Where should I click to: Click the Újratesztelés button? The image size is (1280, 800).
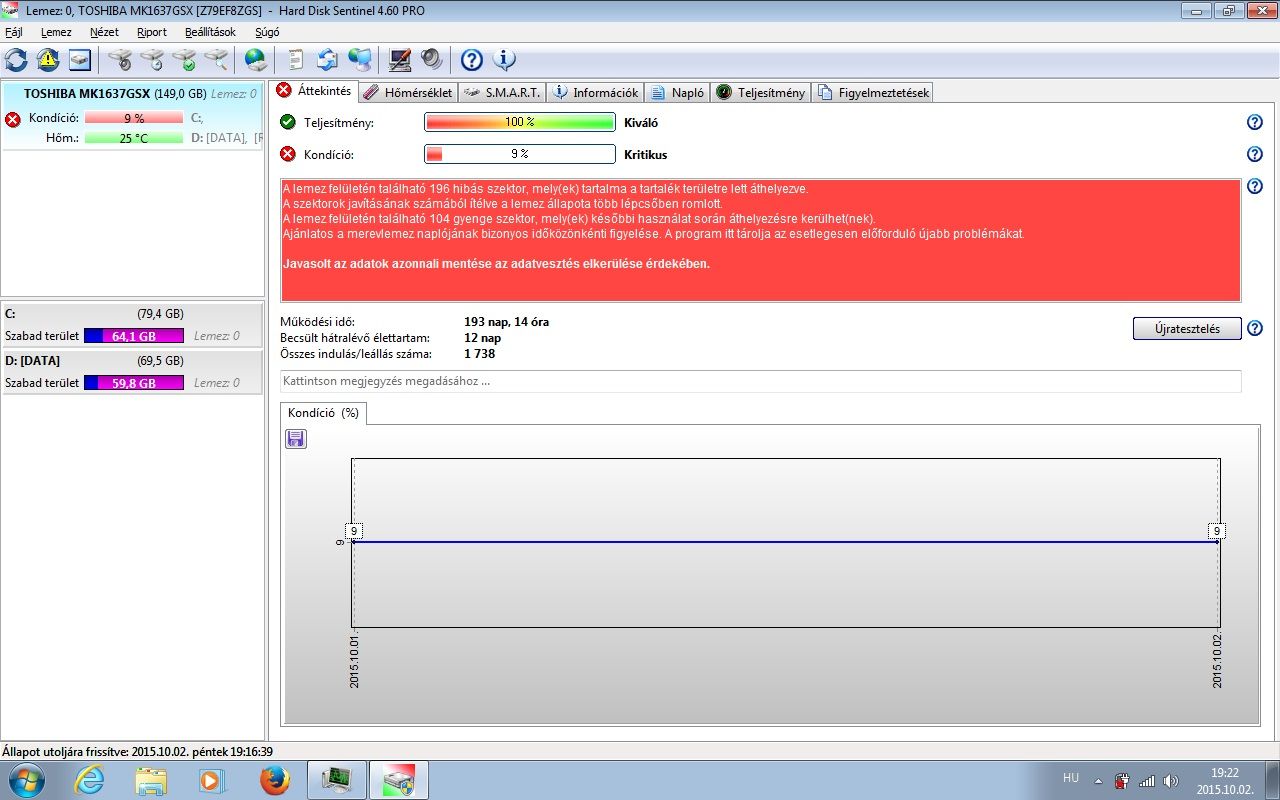pyautogui.click(x=1187, y=328)
